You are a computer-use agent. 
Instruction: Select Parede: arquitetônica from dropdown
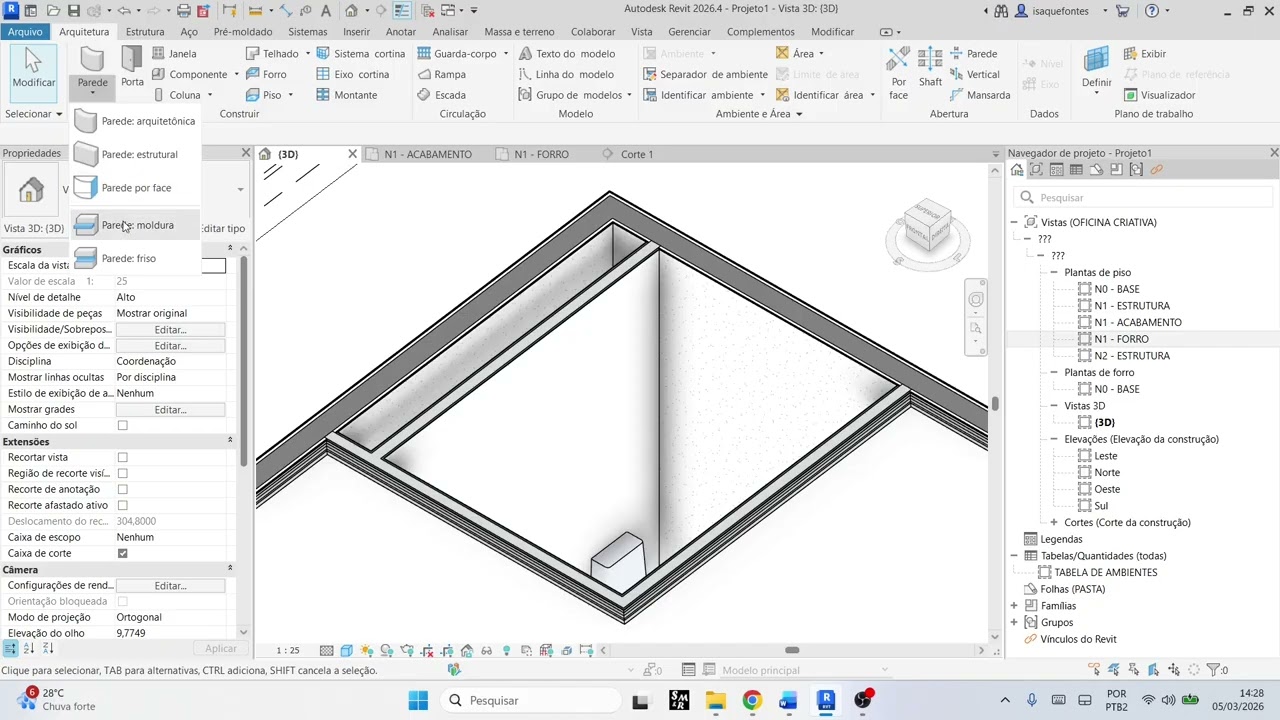pyautogui.click(x=134, y=121)
